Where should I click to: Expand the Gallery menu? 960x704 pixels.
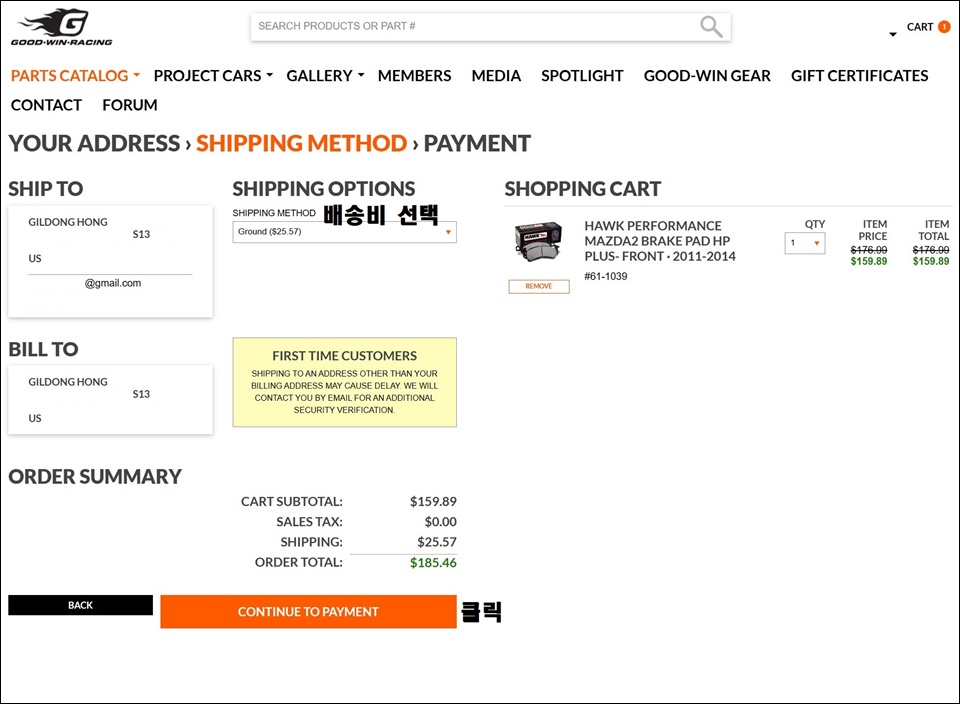[325, 75]
